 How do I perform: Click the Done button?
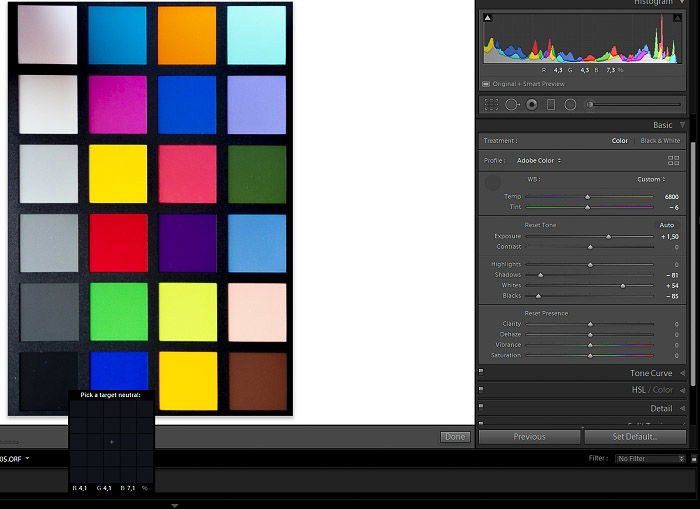click(x=455, y=437)
